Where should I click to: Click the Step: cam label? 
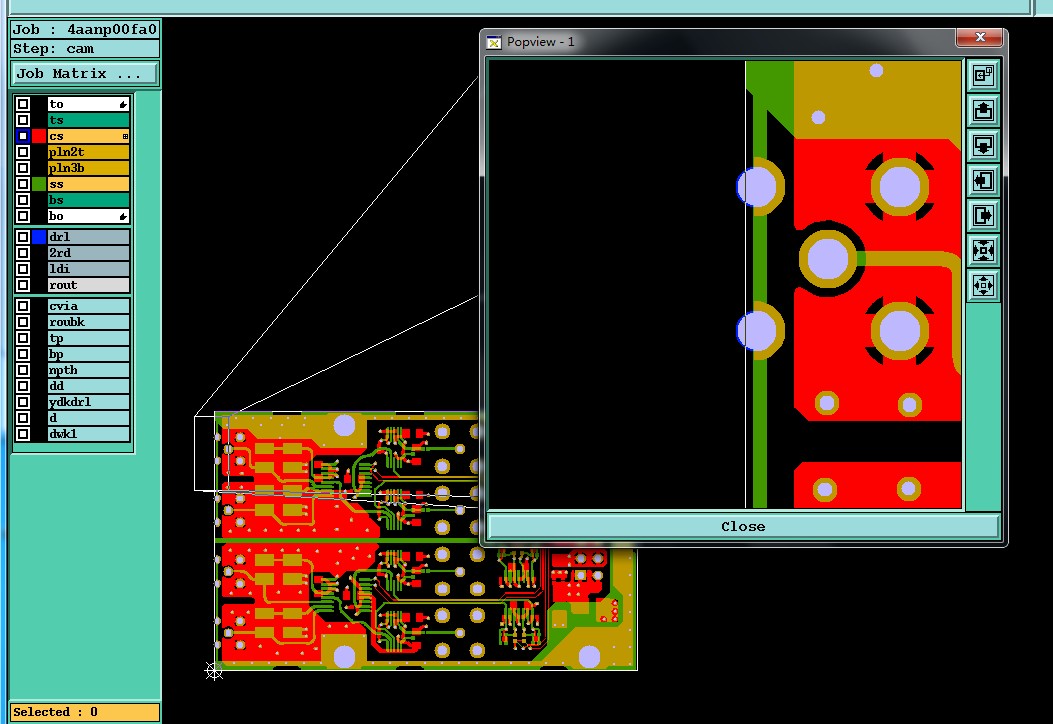85,49
